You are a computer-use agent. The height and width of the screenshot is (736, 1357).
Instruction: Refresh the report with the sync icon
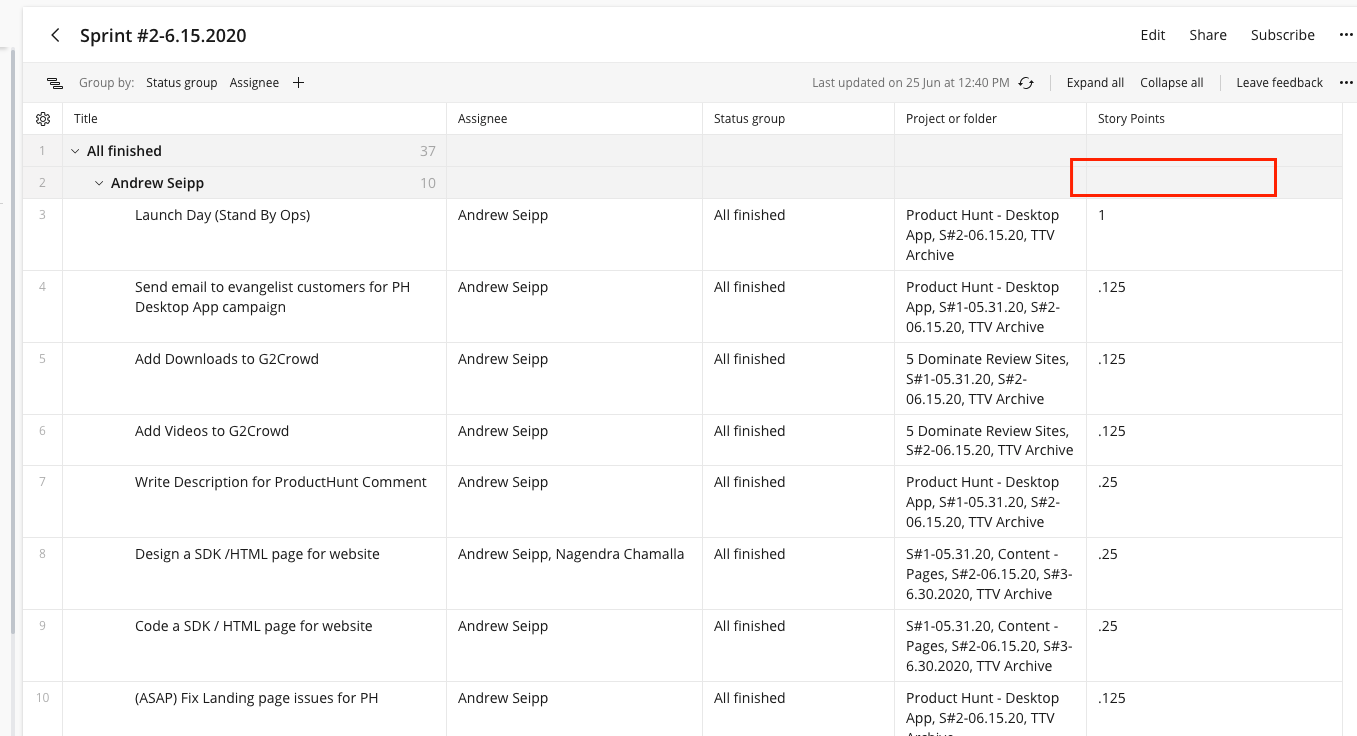[x=1026, y=83]
